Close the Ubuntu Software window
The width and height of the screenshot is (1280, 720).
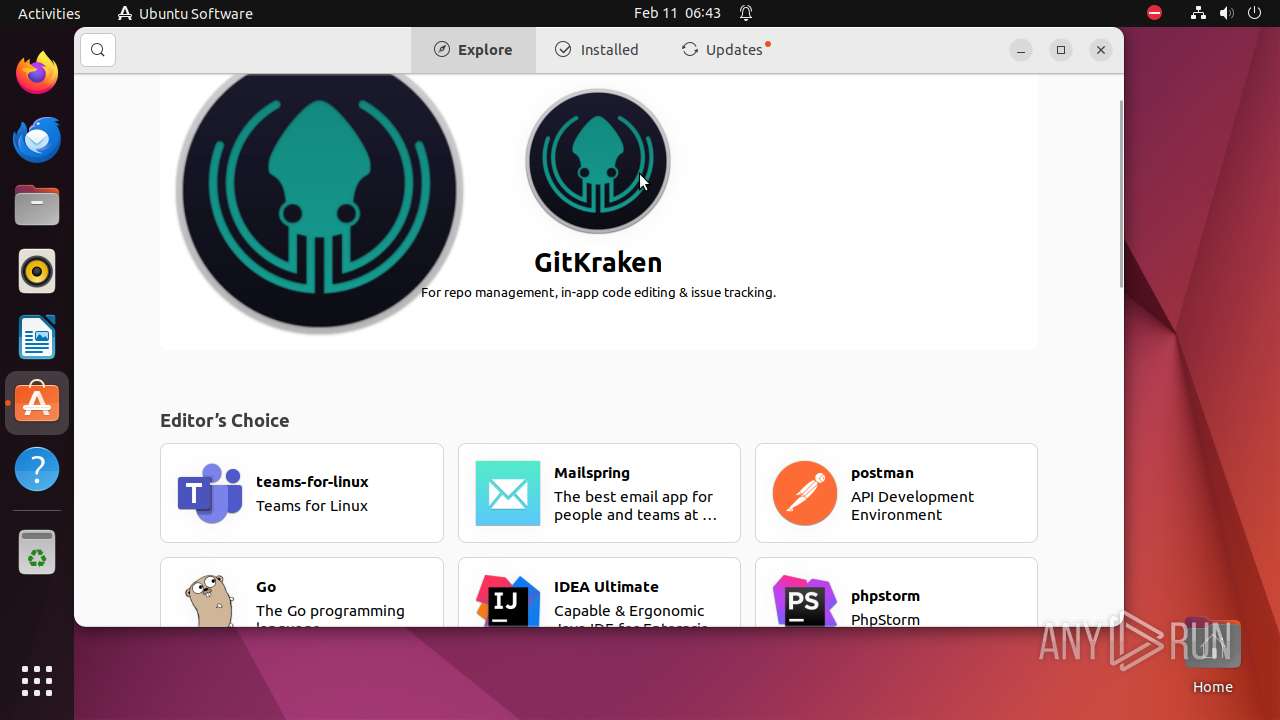tap(1101, 50)
